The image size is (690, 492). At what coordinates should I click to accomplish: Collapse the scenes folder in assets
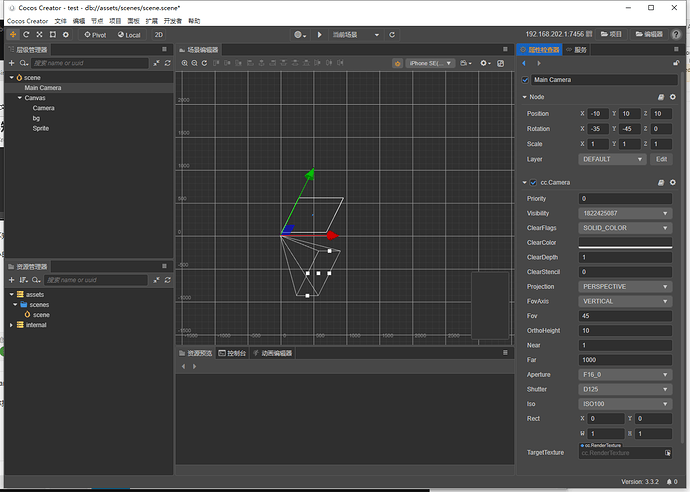coord(15,305)
